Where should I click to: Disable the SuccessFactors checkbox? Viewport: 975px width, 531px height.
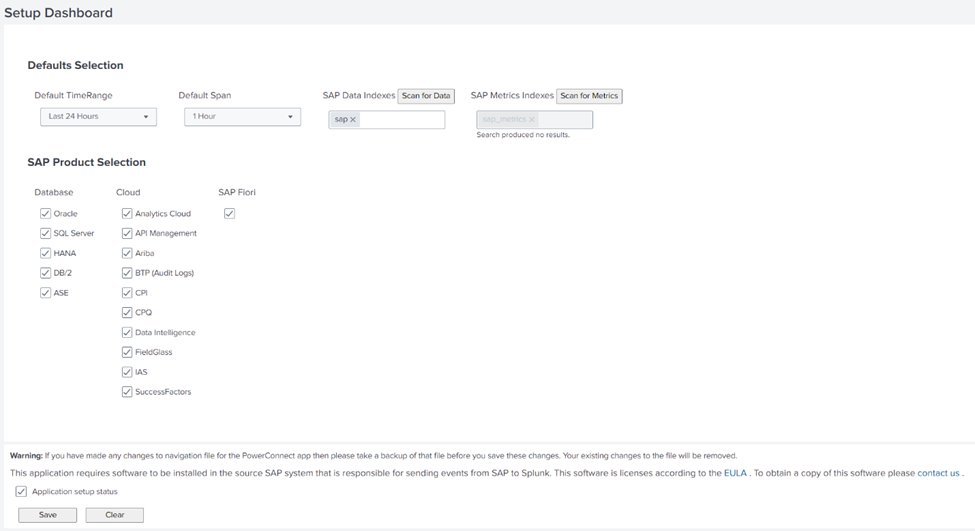coord(127,392)
